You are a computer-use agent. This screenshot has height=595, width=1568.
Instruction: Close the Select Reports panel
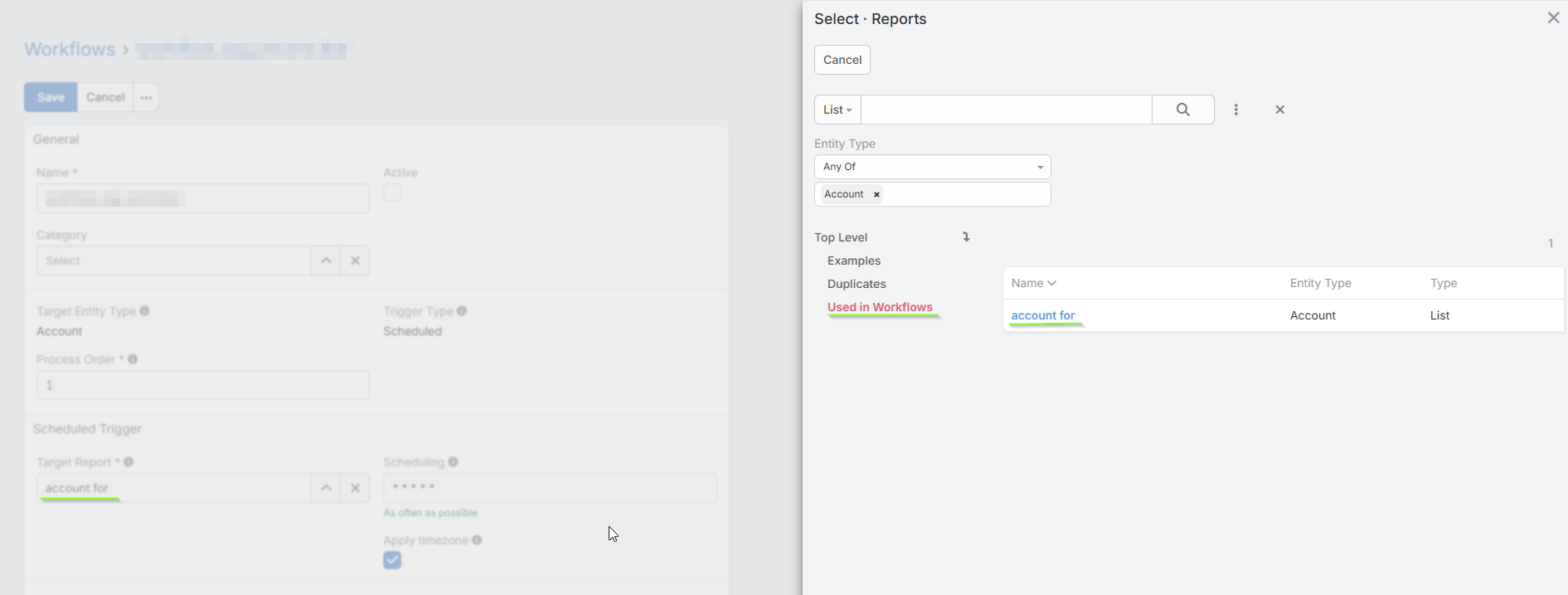(1553, 18)
